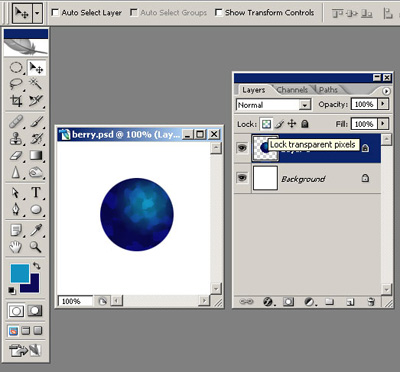Open the Opacity slider arrow
Screen dimensions: 400x372
[383, 104]
